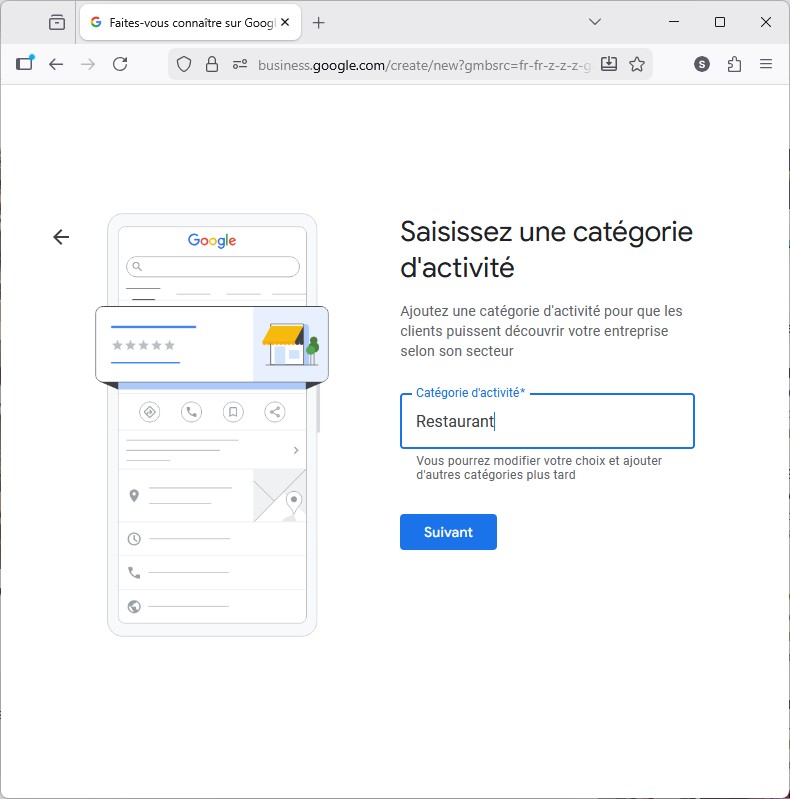The height and width of the screenshot is (799, 790).
Task: Open the hamburger application menu
Action: click(766, 64)
